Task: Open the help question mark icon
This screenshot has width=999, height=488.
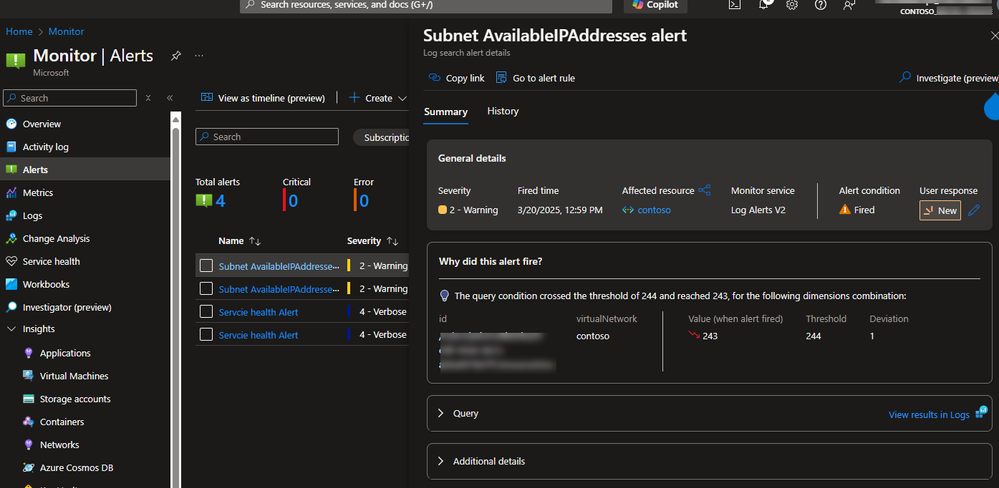Action: [x=820, y=4]
